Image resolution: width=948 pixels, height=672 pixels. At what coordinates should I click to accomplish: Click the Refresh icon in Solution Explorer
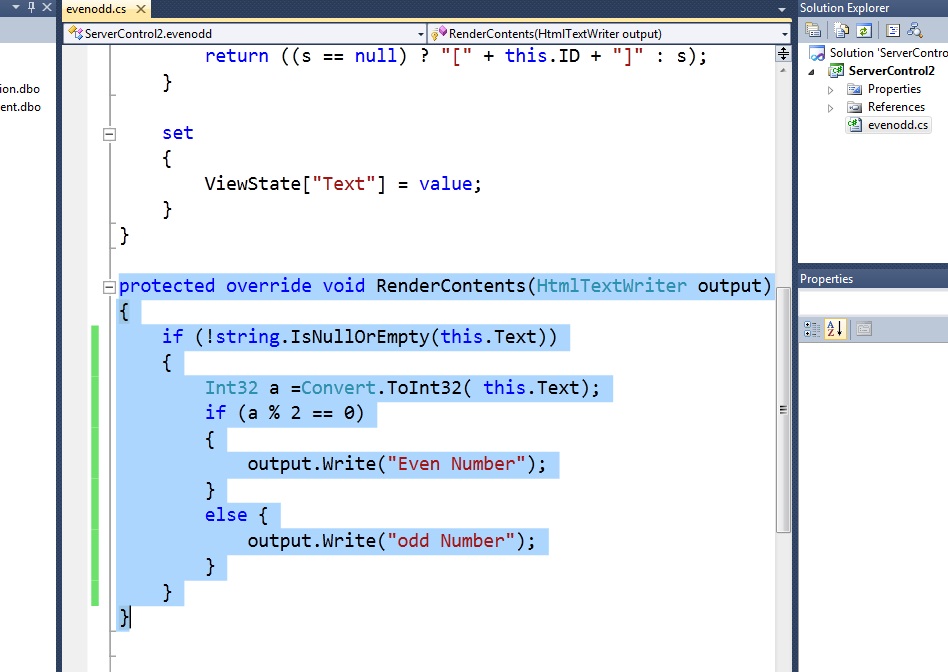tap(863, 31)
